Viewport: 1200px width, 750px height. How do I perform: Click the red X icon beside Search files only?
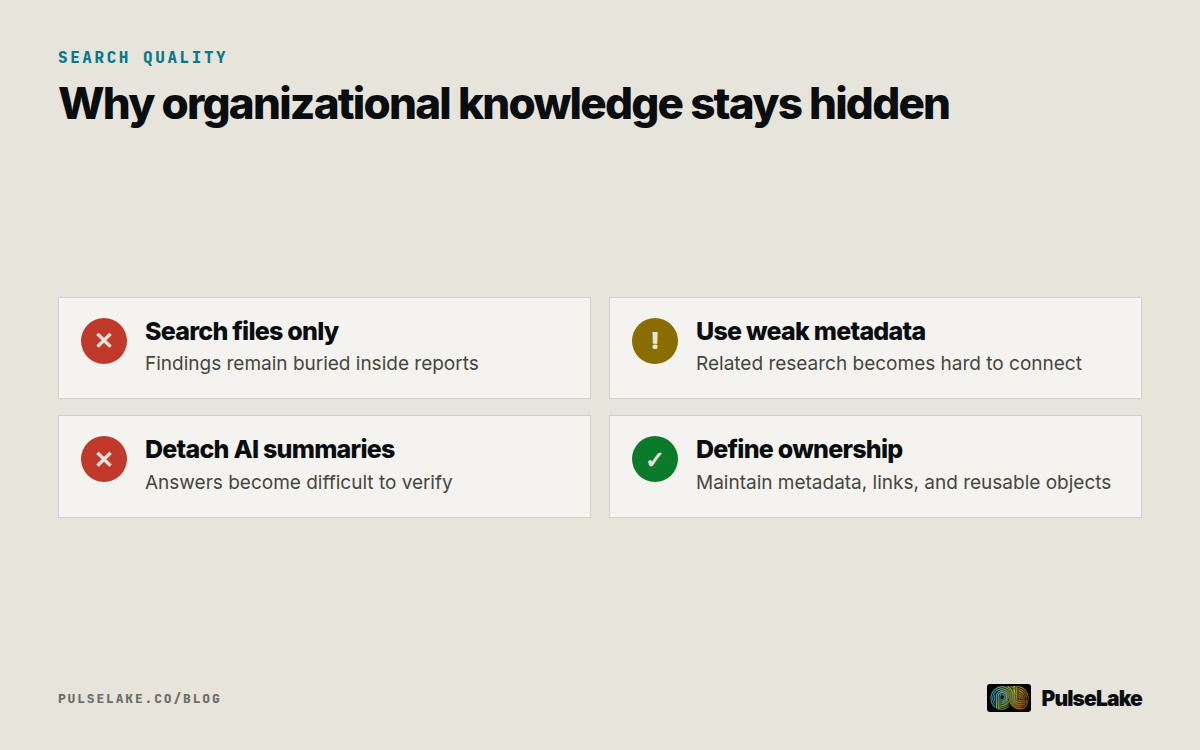click(x=104, y=341)
